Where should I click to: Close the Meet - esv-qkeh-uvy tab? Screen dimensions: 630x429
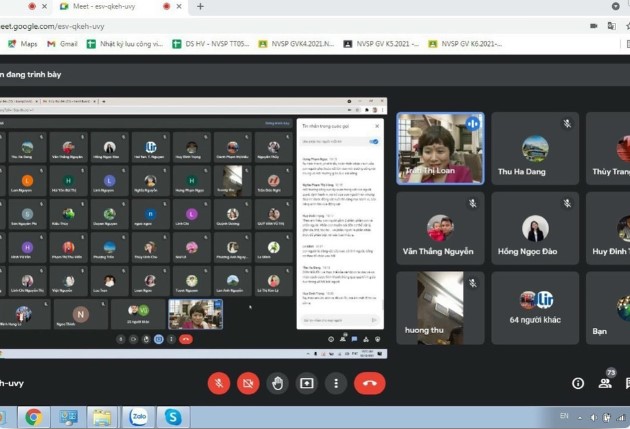(x=181, y=6)
